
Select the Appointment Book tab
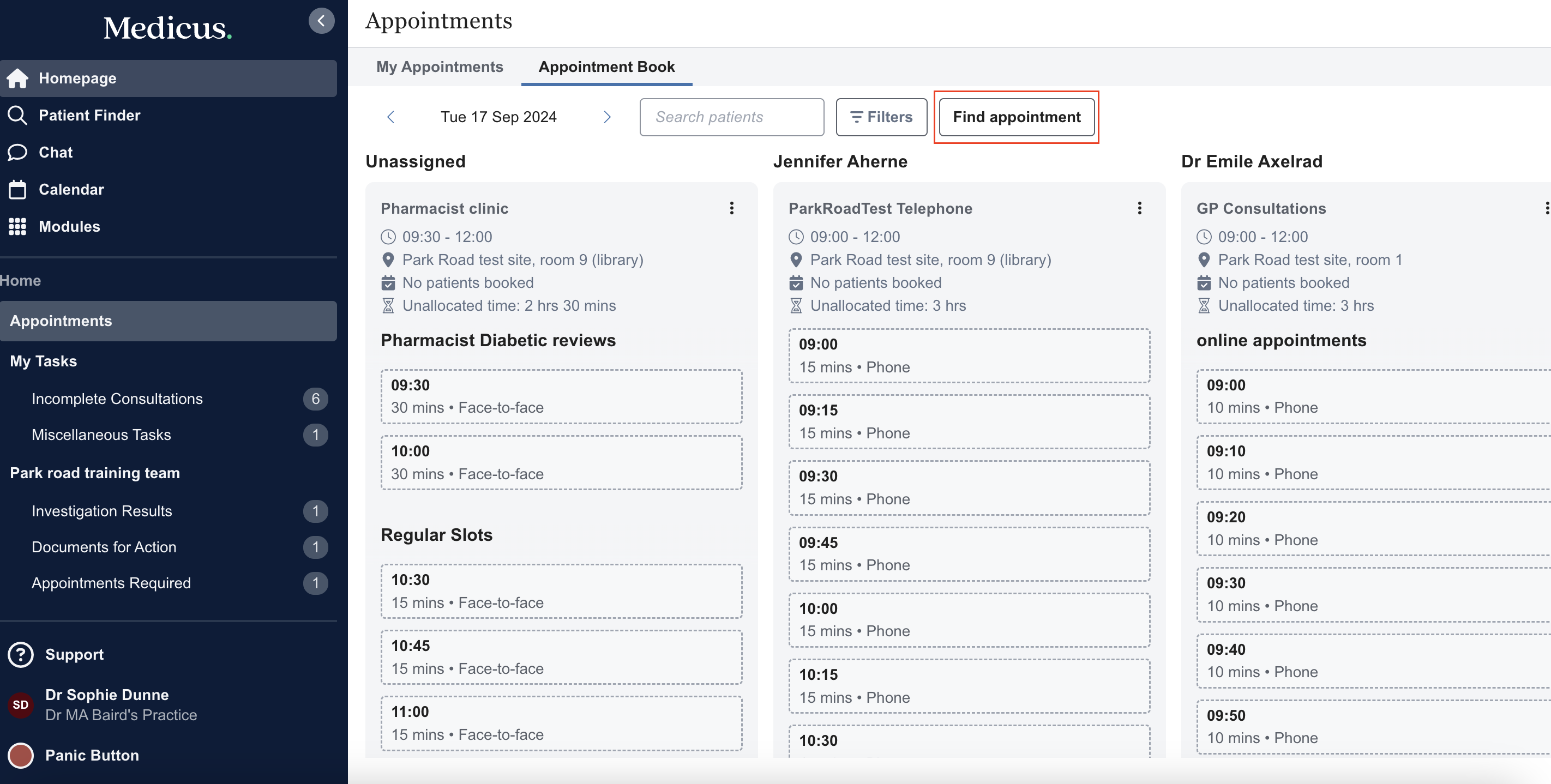pyautogui.click(x=606, y=67)
